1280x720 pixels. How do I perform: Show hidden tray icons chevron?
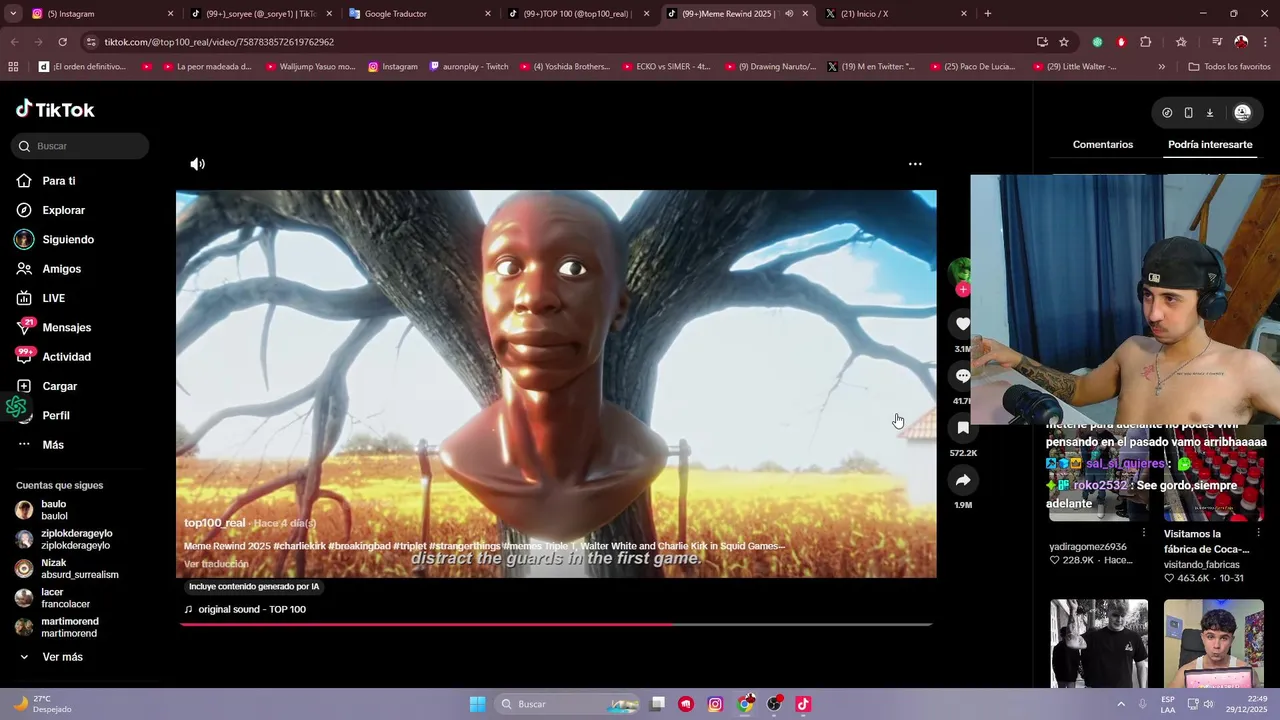(x=1121, y=704)
